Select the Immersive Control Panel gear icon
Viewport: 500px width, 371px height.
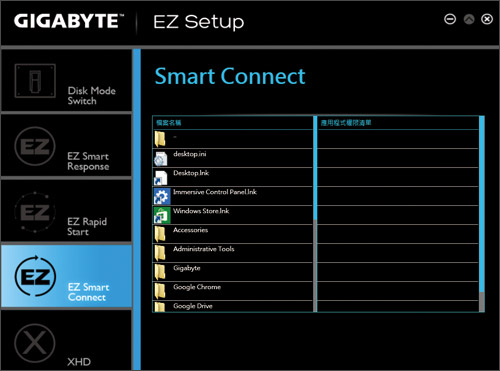(162, 196)
